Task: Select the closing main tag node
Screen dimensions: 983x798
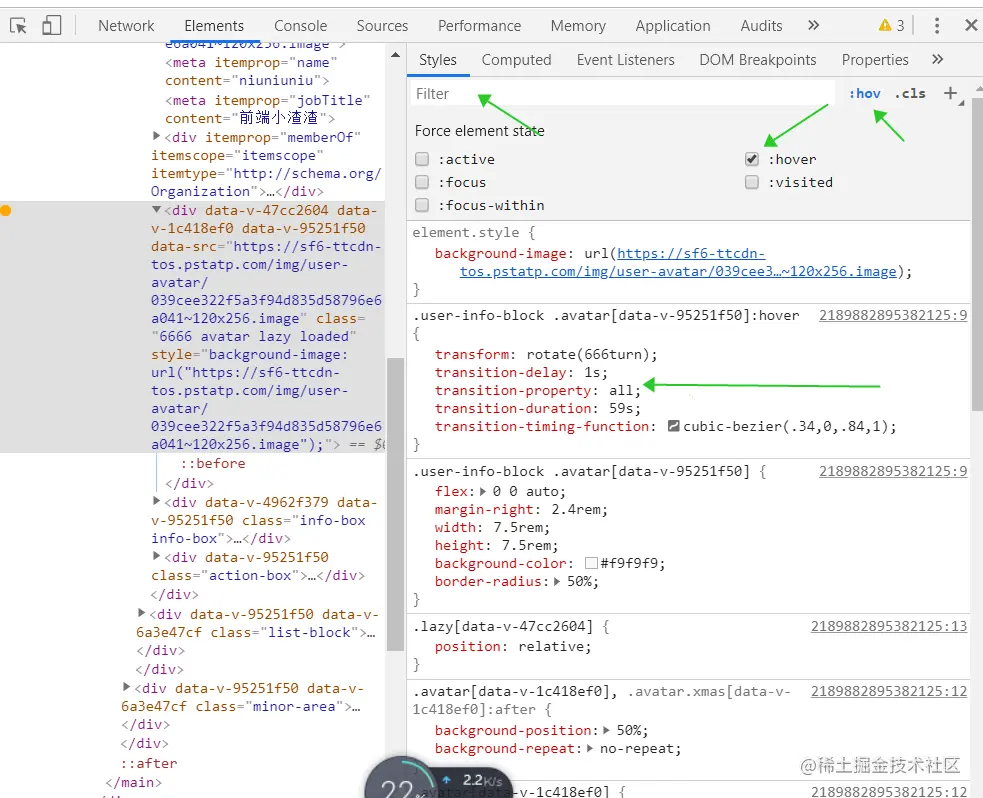Action: 134,782
